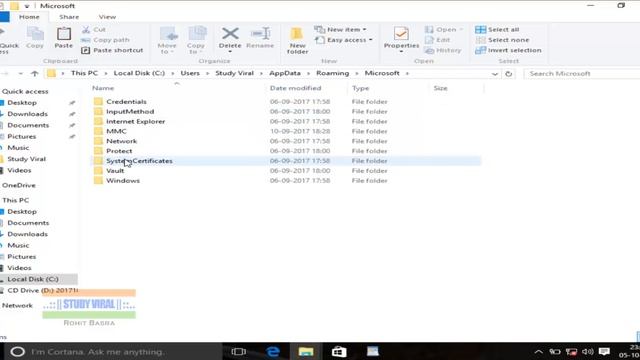This screenshot has width=640, height=360.
Task: Click AppData in the breadcrumb path
Action: click(x=285, y=73)
